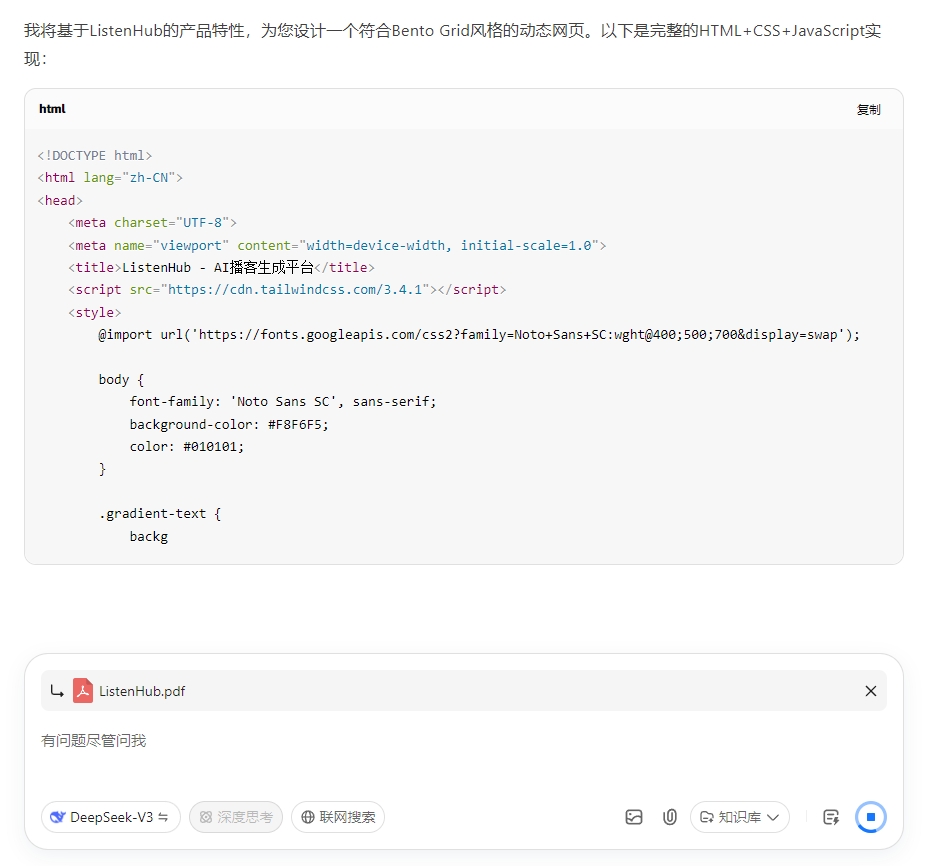
Task: Click the <head> tag line
Action: [x=60, y=201]
